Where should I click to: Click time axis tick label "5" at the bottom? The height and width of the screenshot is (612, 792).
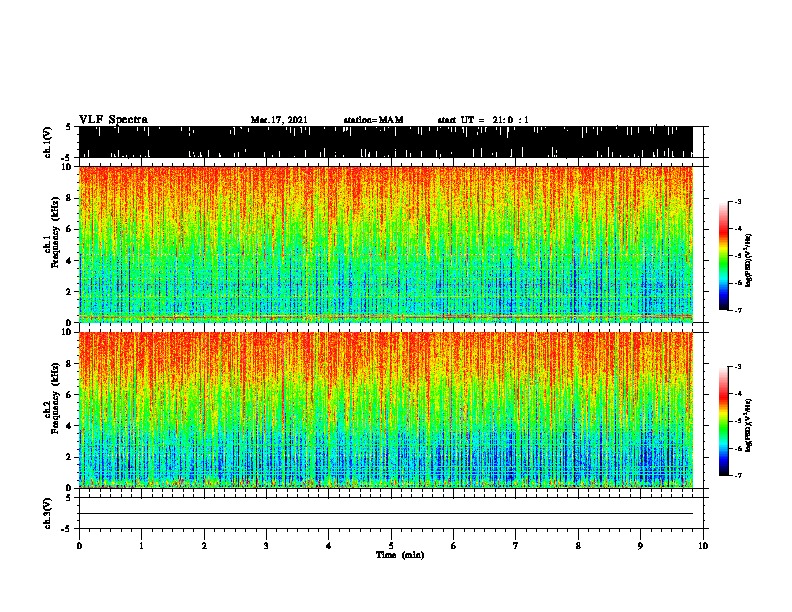[391, 545]
